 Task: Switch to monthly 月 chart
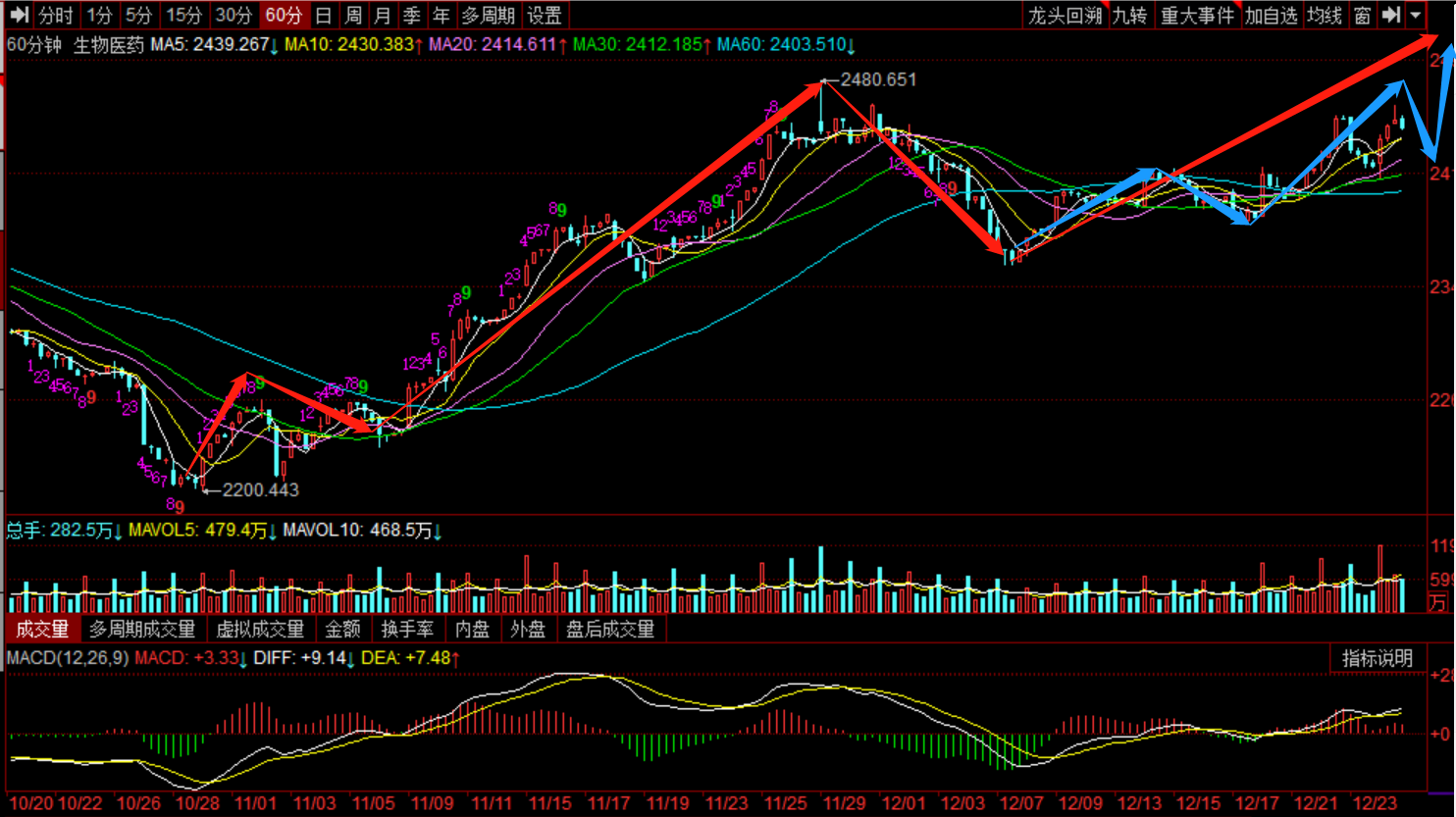(x=383, y=15)
